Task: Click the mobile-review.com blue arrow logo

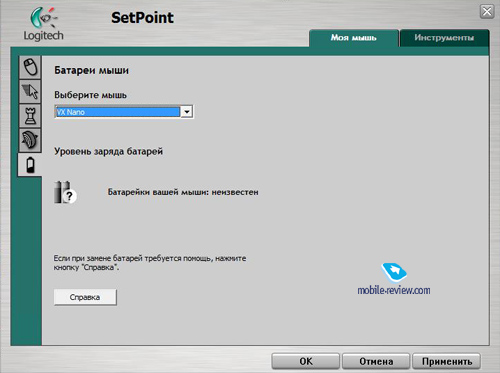Action: (394, 272)
